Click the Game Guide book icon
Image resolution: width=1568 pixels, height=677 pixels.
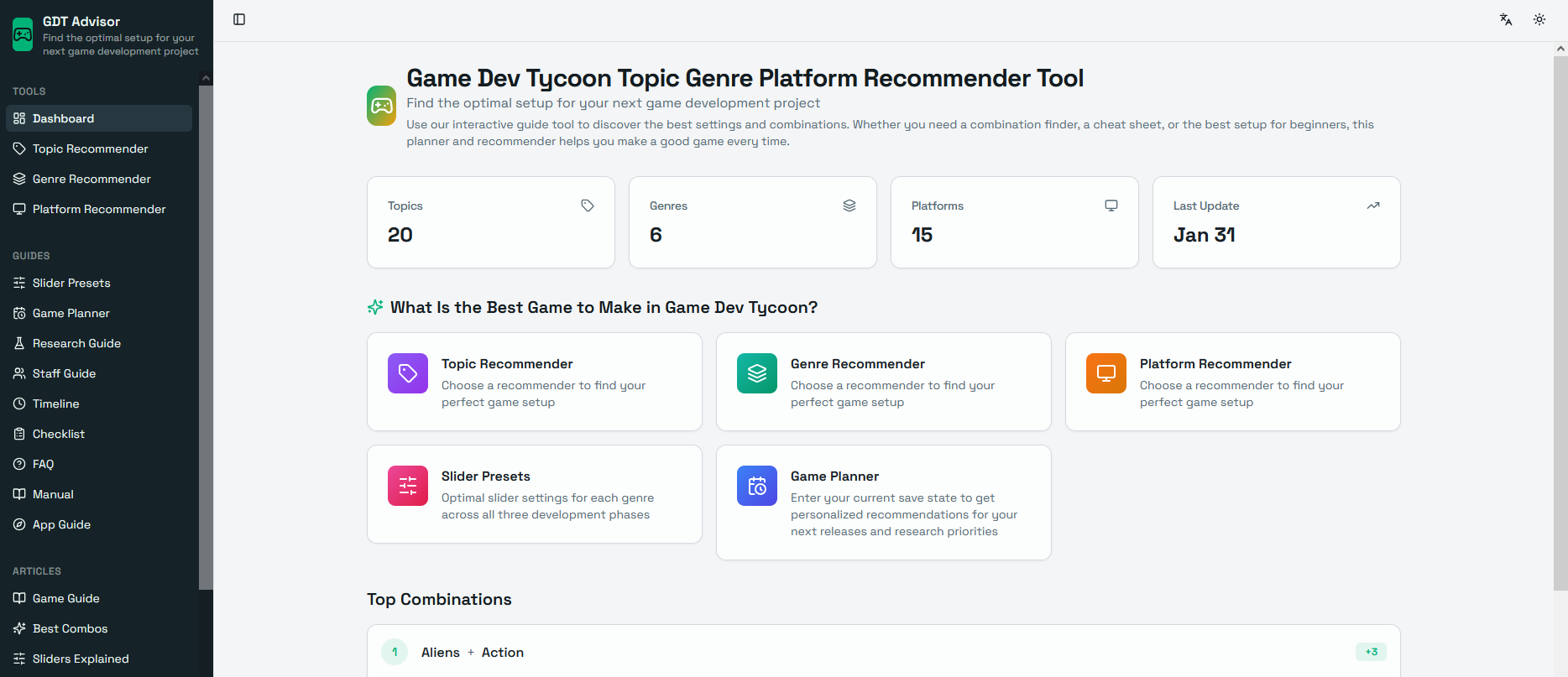(19, 598)
